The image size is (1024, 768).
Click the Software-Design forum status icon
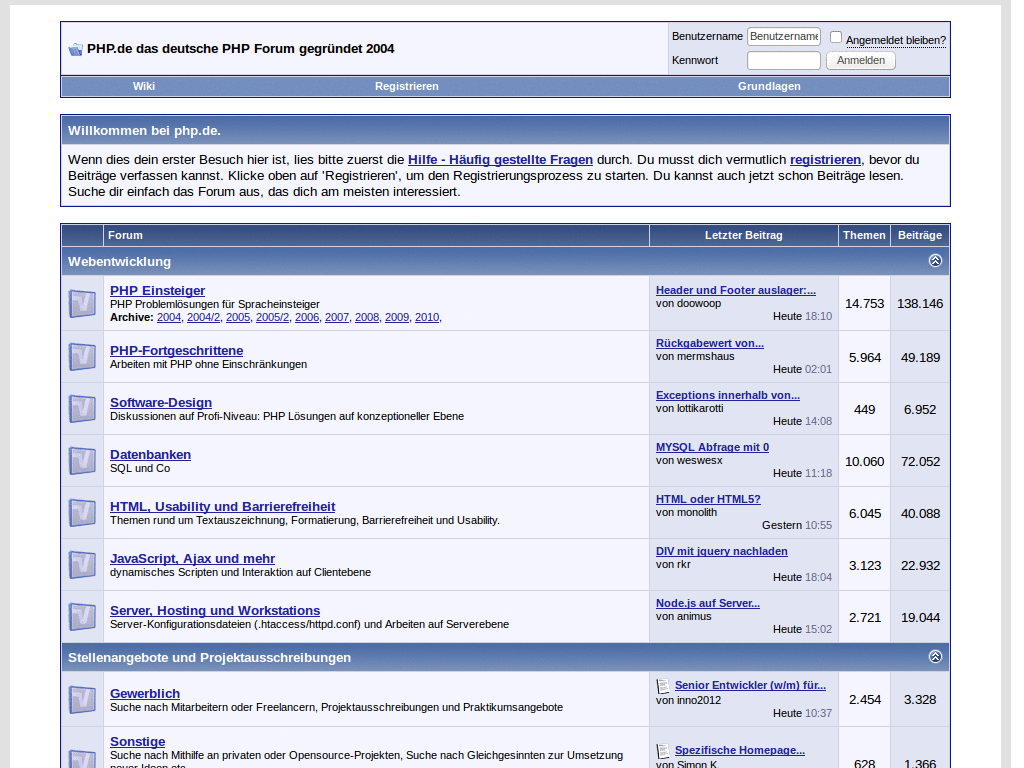pyautogui.click(x=82, y=409)
